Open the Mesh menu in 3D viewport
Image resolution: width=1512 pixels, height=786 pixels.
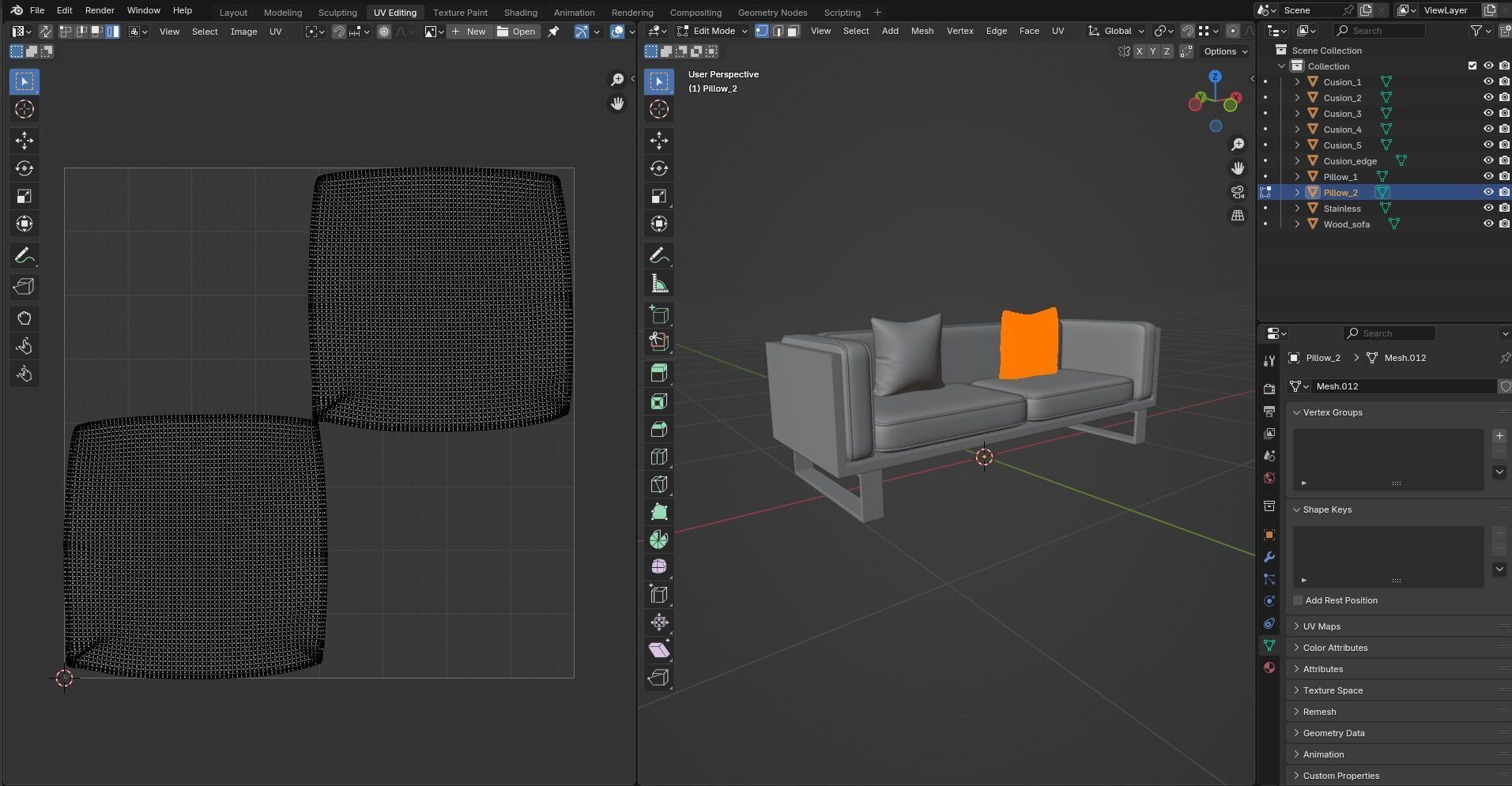tap(922, 31)
